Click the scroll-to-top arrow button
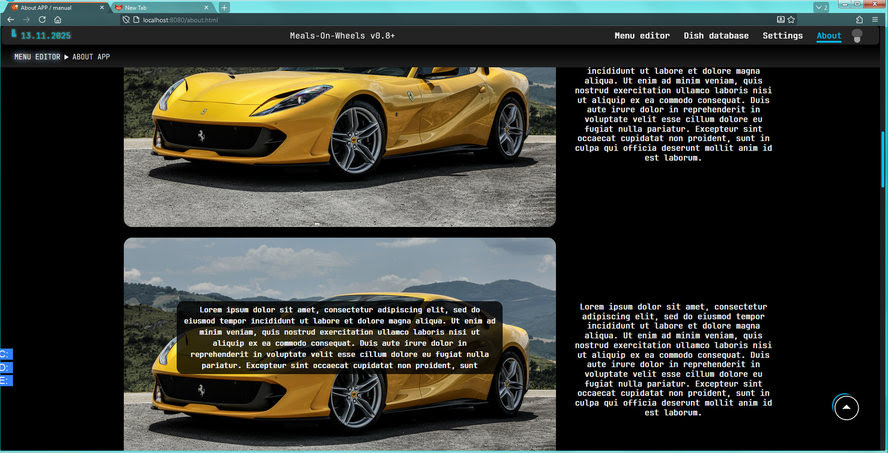 tap(846, 407)
